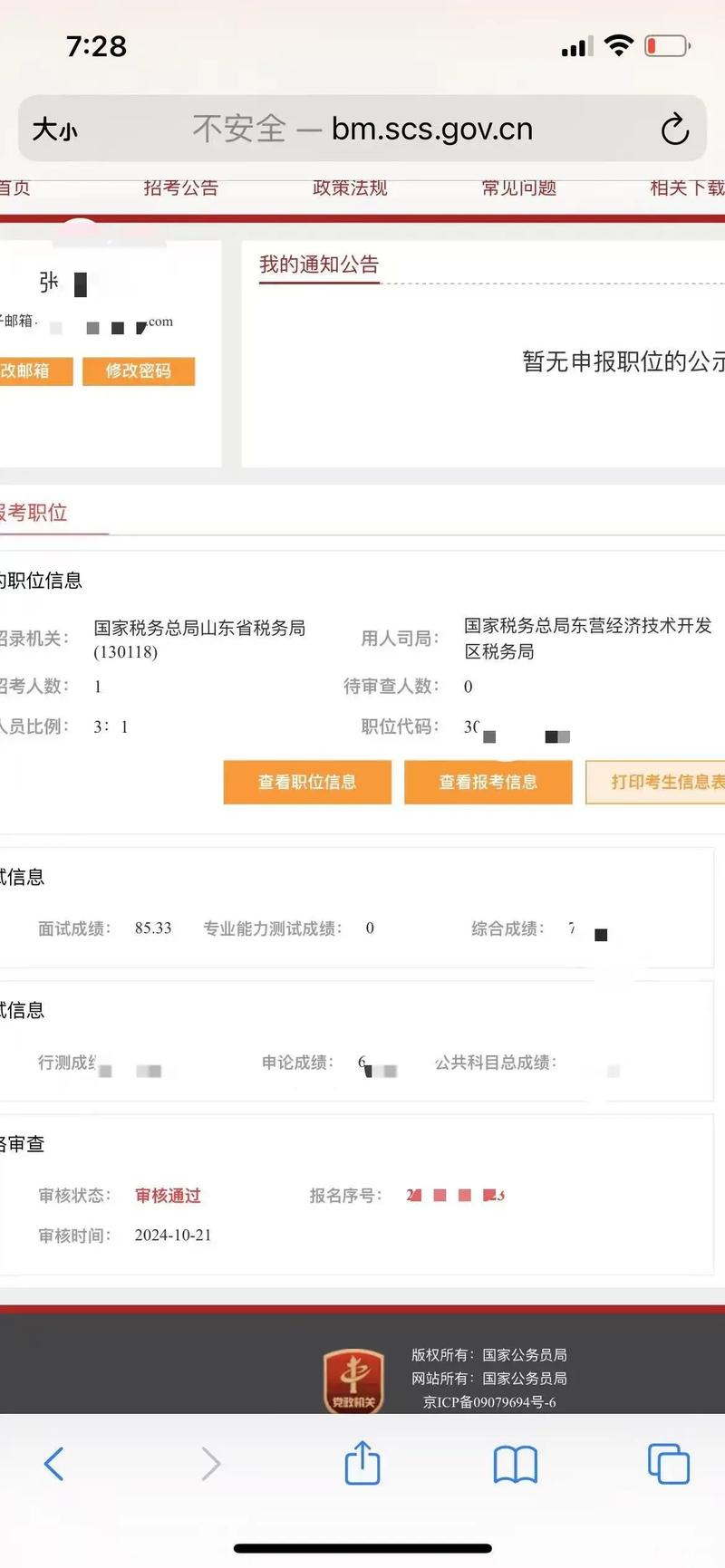Click the 审核通过 status text
725x1568 pixels.
click(x=168, y=1196)
